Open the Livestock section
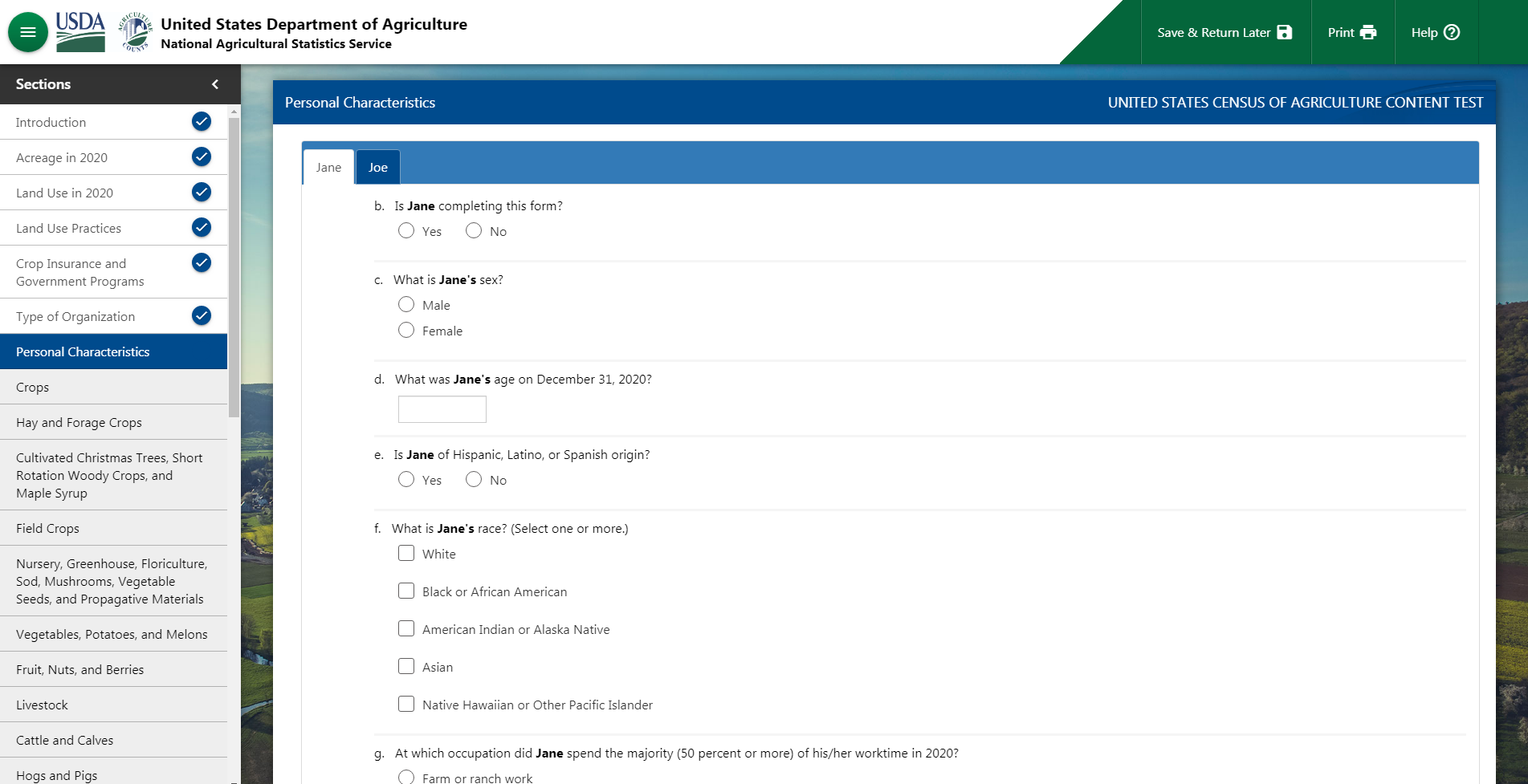 [x=113, y=705]
